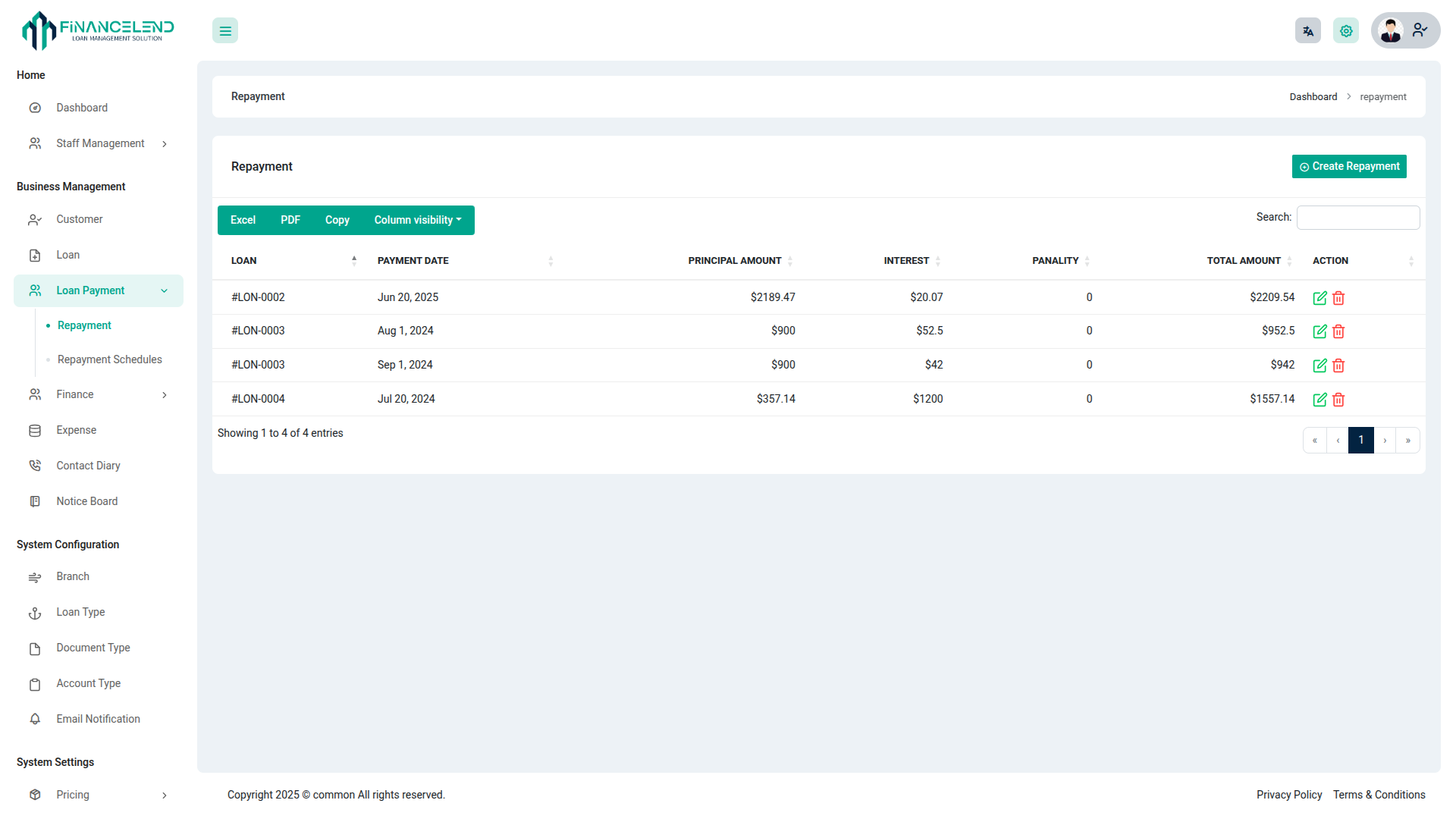1456x819 pixels.
Task: Delete the #LON-0004 repayment row
Action: [x=1338, y=400]
